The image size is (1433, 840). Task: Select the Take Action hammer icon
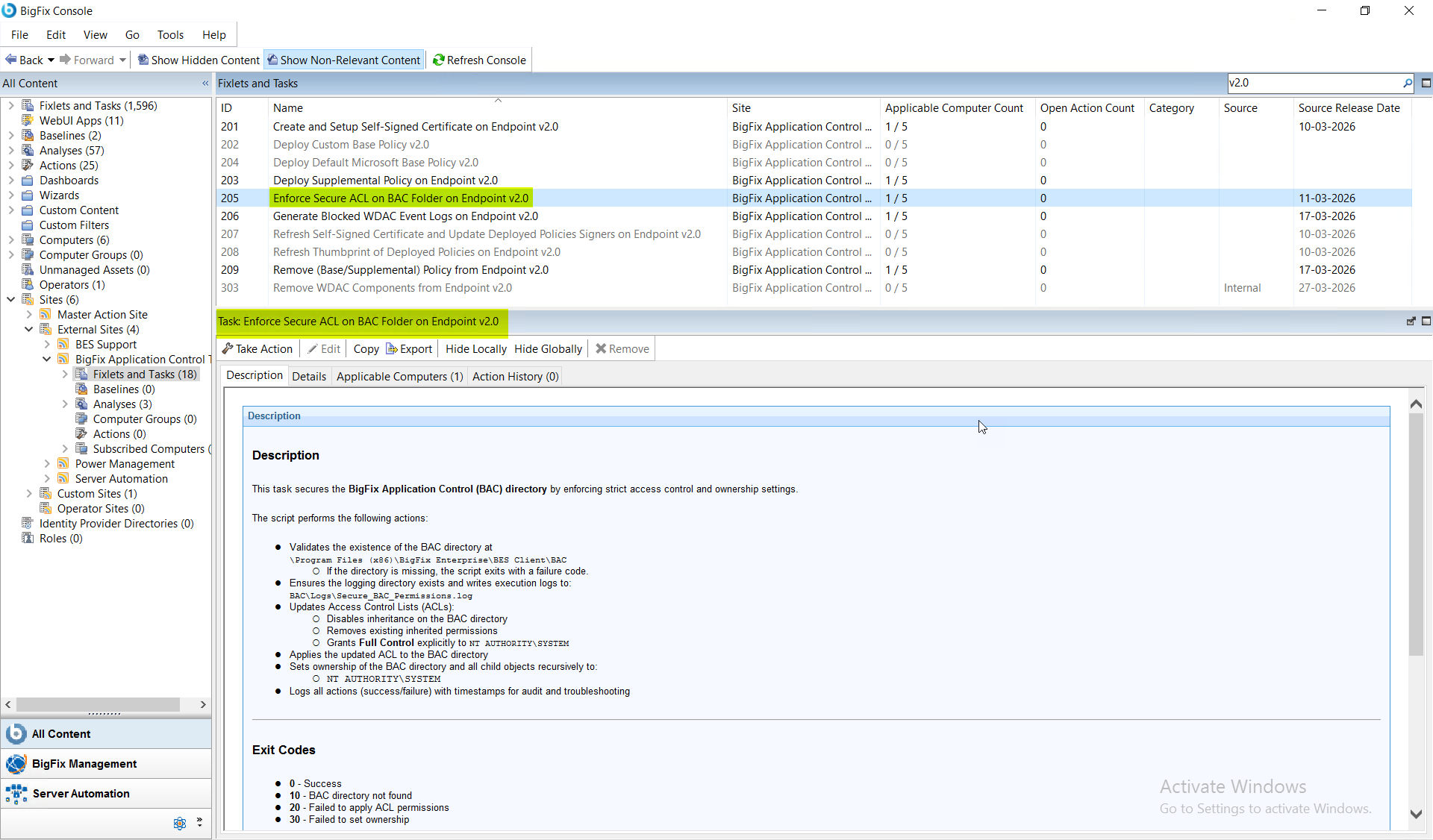point(228,348)
